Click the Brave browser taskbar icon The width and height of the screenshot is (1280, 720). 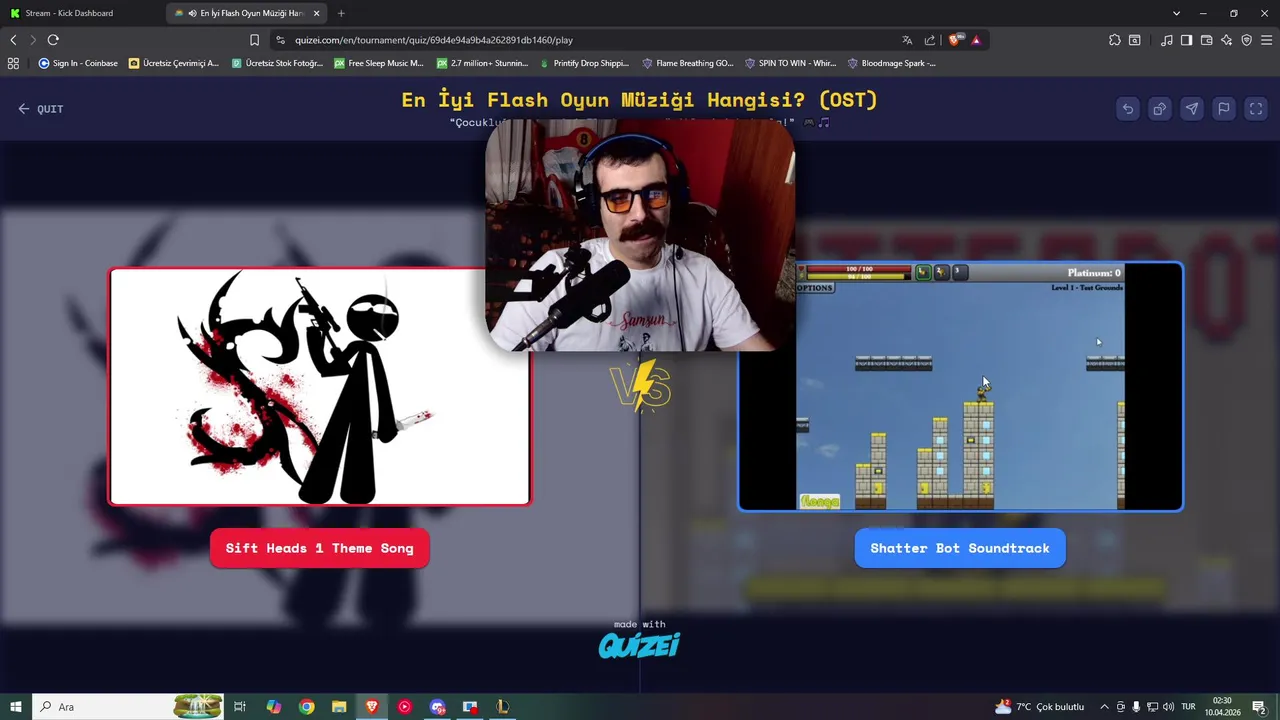point(372,707)
